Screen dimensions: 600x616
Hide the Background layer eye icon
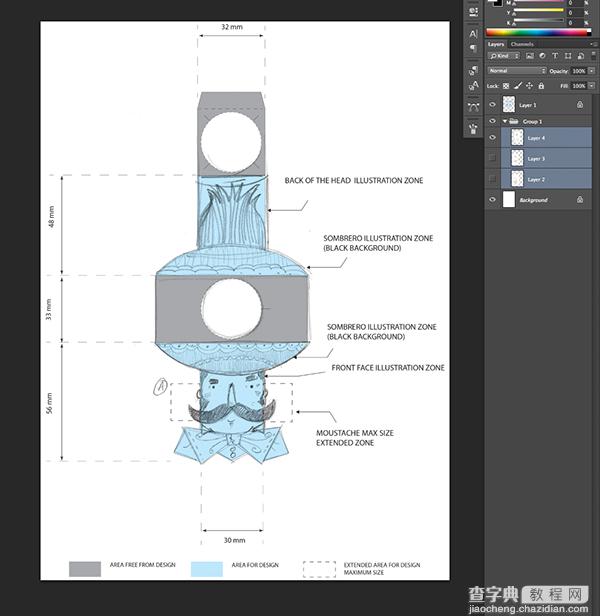(492, 200)
